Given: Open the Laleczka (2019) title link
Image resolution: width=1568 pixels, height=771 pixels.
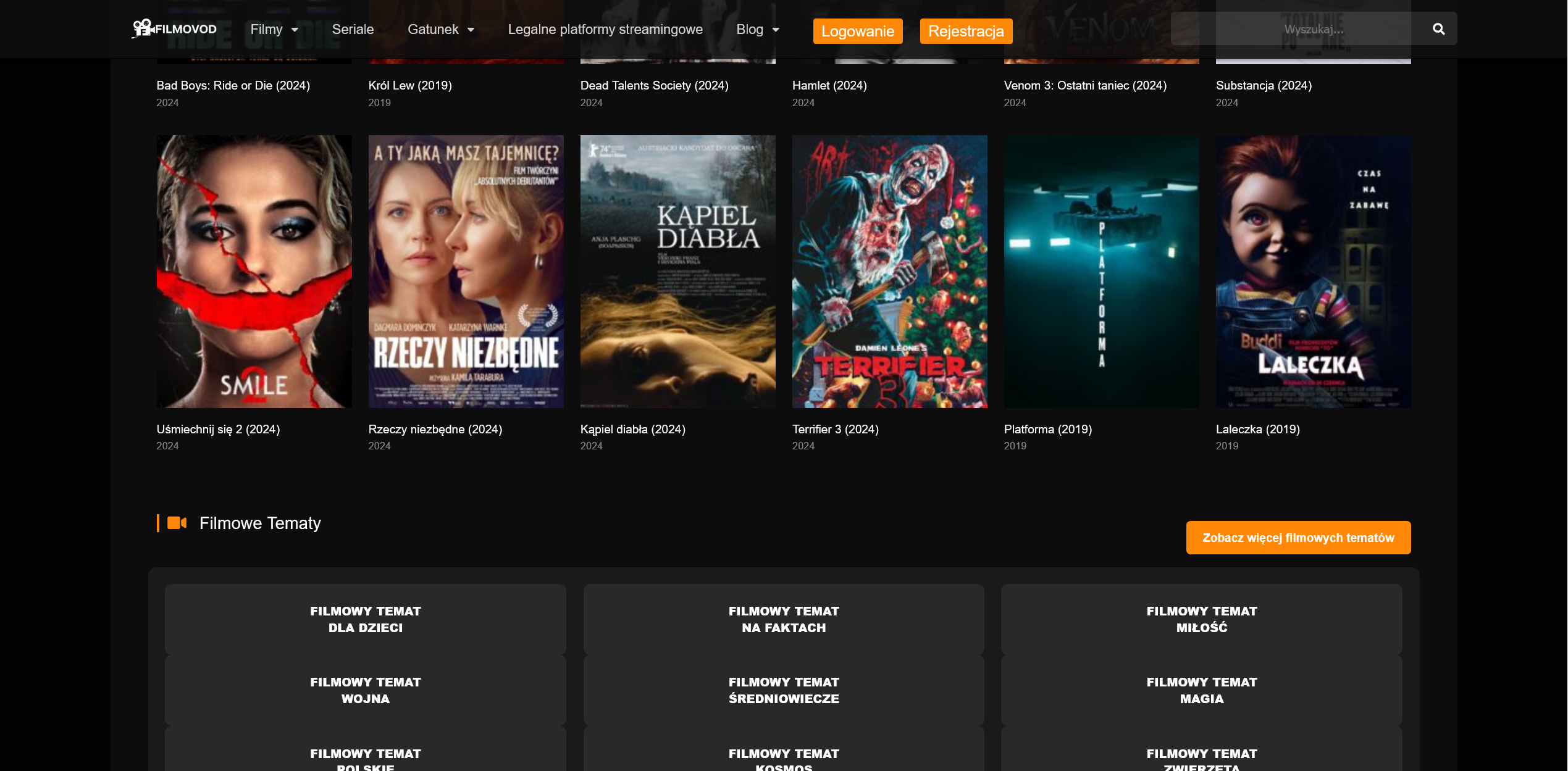Looking at the screenshot, I should 1258,429.
